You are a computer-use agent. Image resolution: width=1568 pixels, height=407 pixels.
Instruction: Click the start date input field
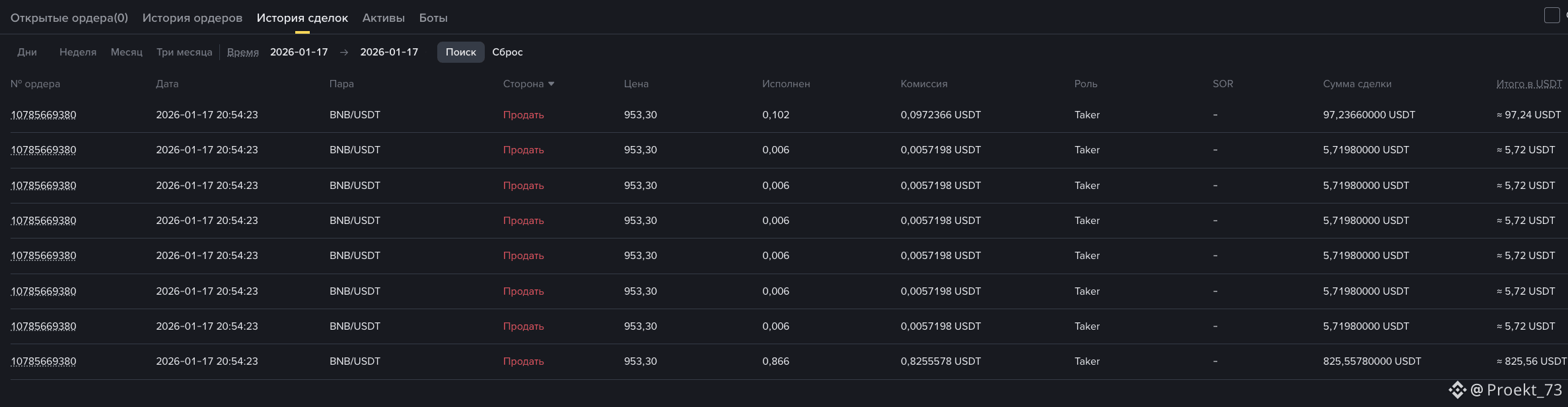tap(299, 52)
